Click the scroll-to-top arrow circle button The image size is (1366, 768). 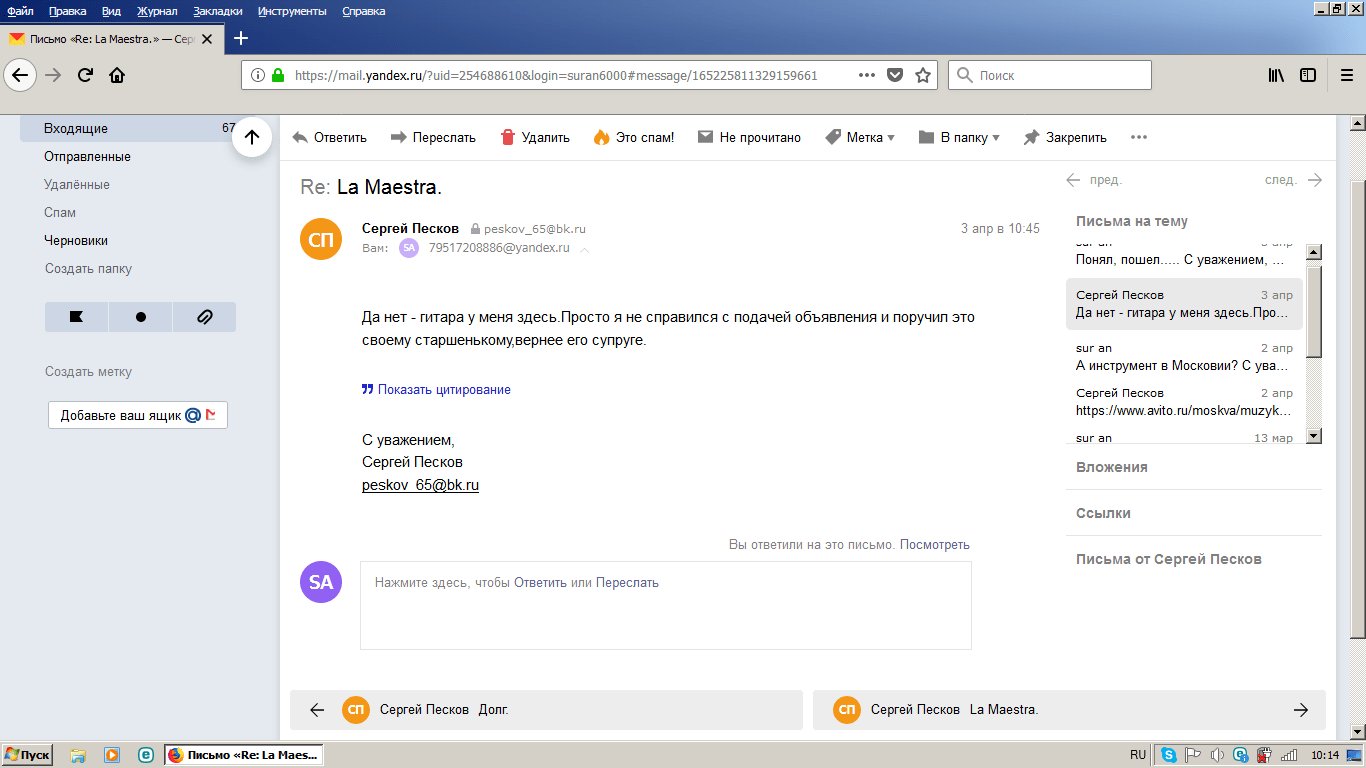[x=252, y=138]
